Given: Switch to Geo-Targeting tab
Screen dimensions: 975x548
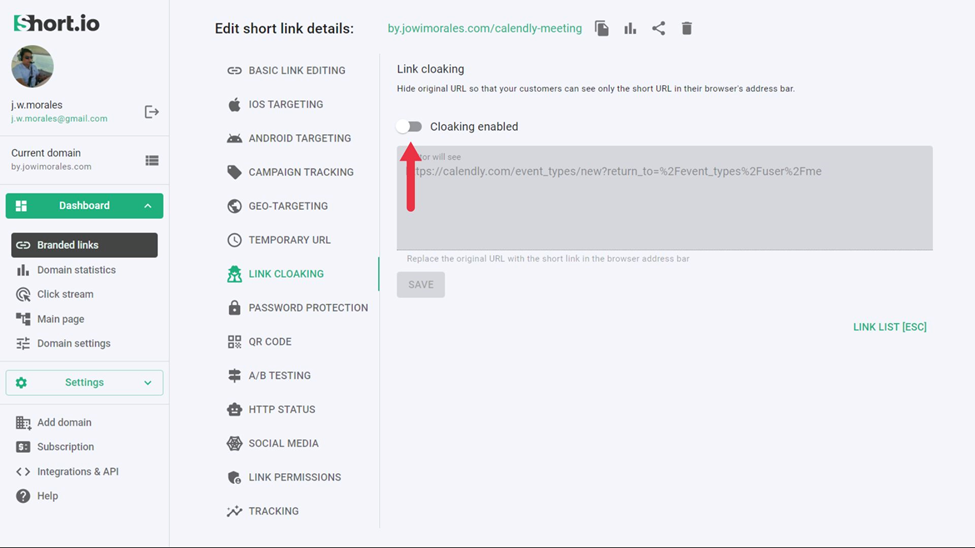Looking at the screenshot, I should (277, 206).
